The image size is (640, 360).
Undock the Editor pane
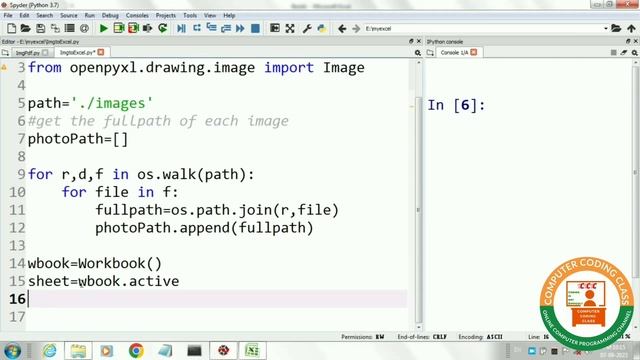tap(411, 41)
